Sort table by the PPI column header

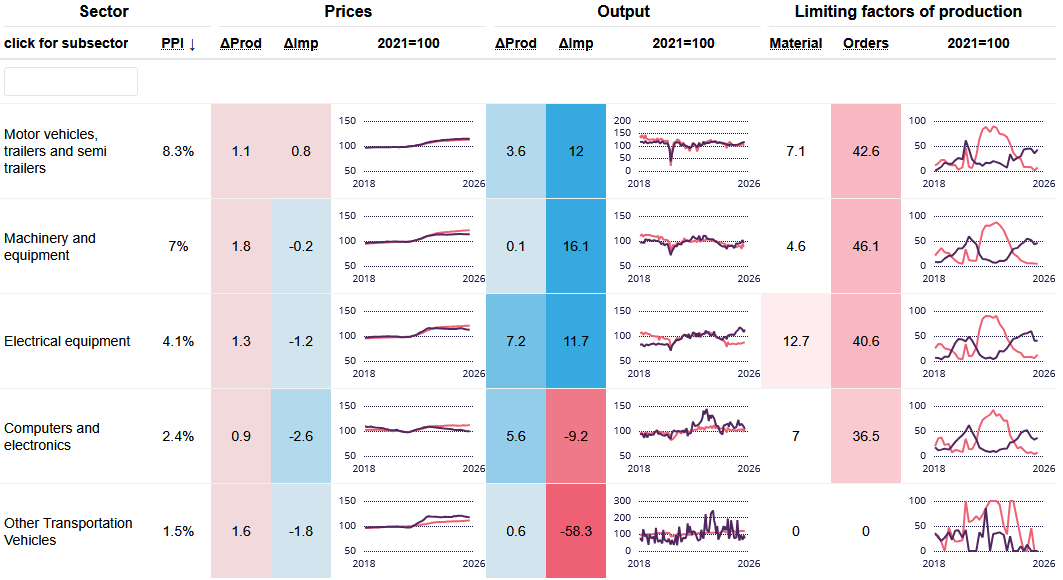pos(178,44)
